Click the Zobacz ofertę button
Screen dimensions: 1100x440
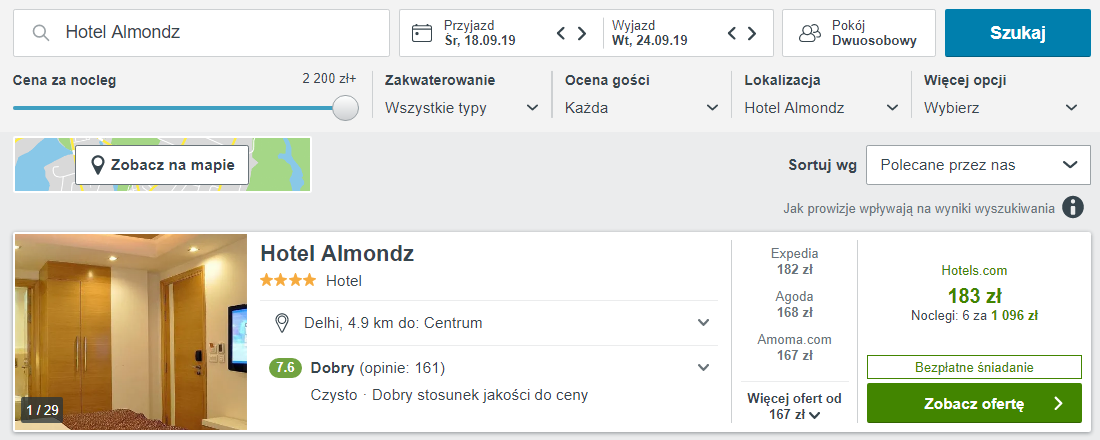click(x=973, y=404)
